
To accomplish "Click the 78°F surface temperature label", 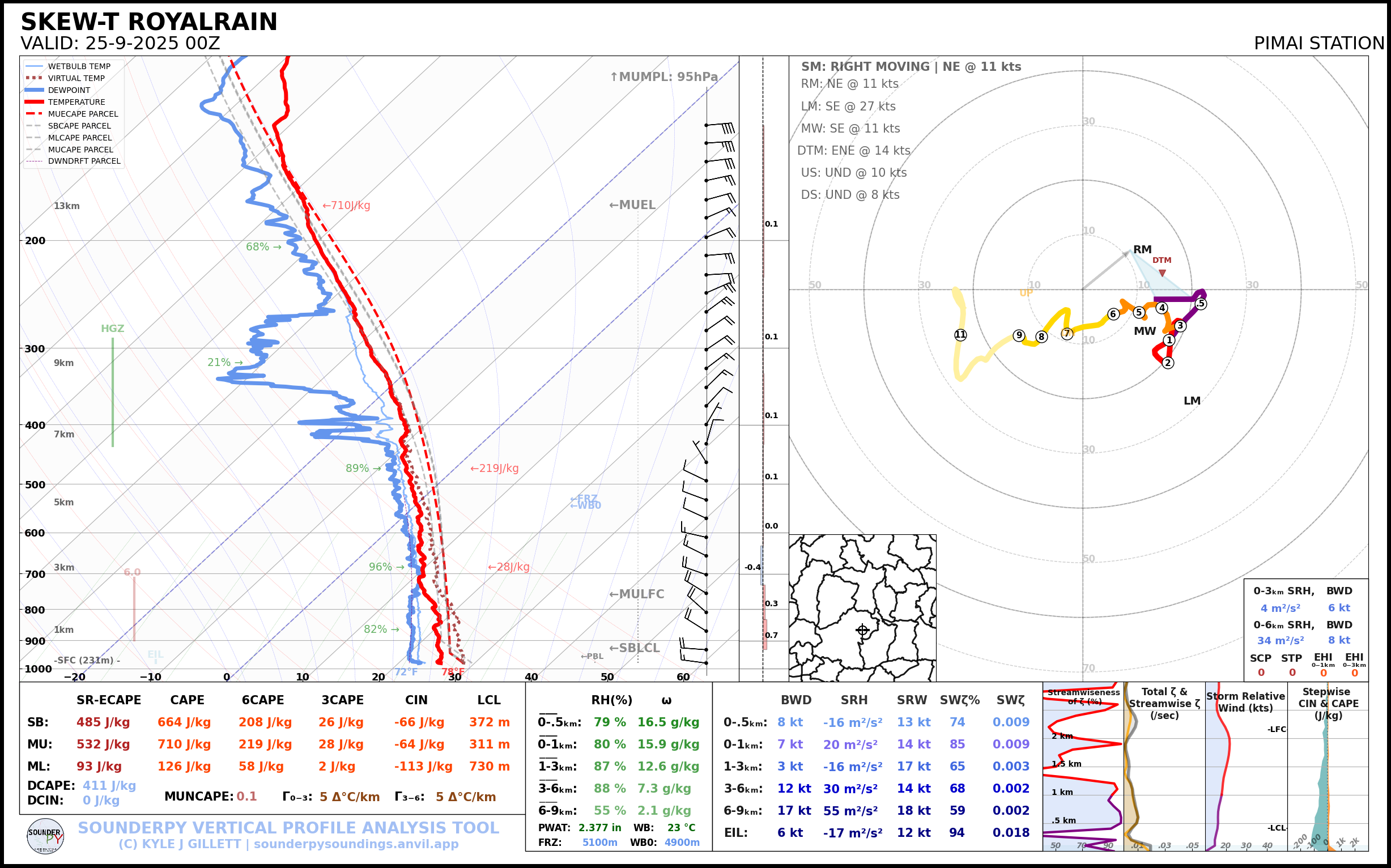I will 452,671.
